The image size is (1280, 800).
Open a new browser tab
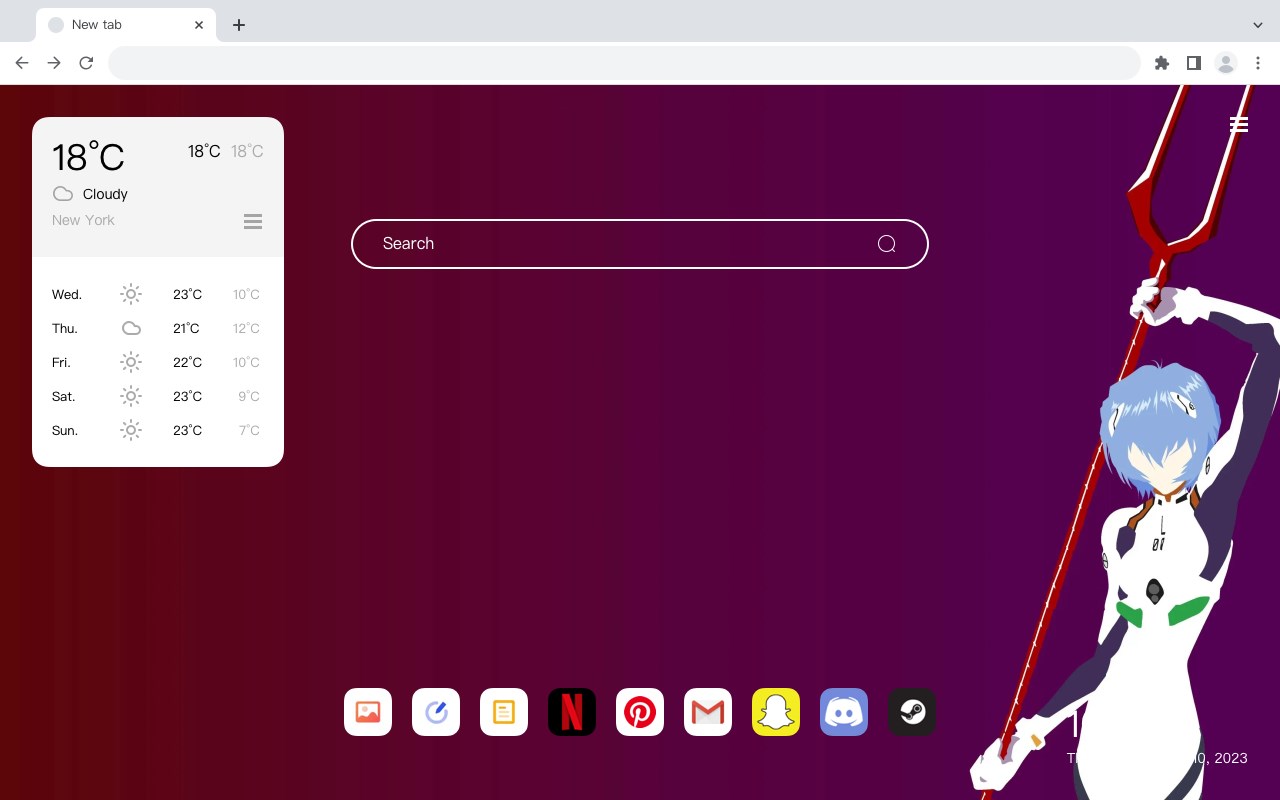click(238, 25)
